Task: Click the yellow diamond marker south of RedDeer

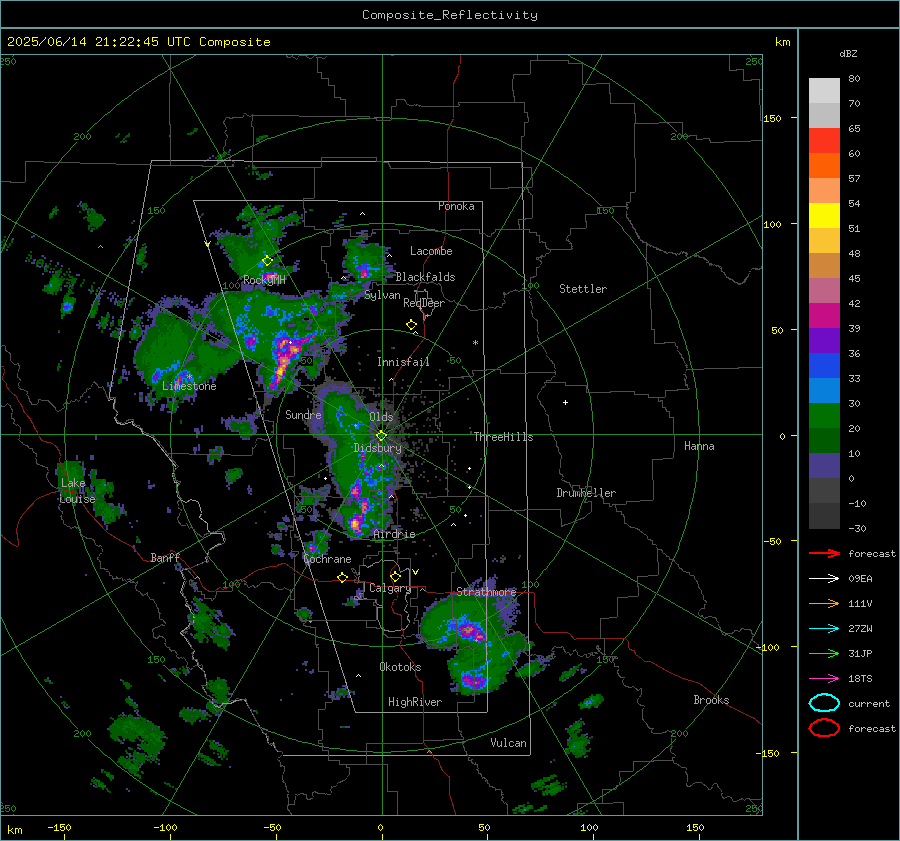Action: pyautogui.click(x=411, y=325)
